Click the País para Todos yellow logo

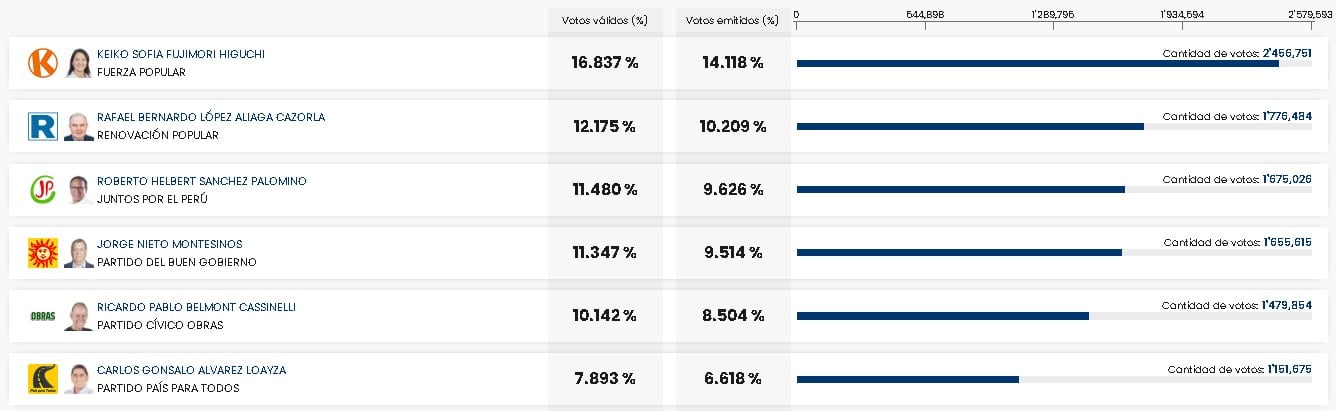(43, 379)
